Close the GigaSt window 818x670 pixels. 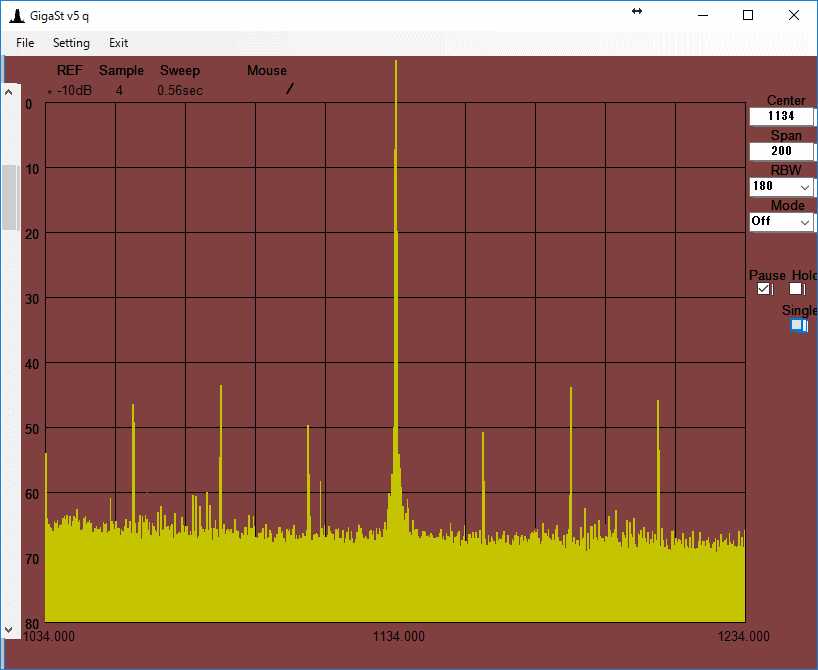point(793,15)
